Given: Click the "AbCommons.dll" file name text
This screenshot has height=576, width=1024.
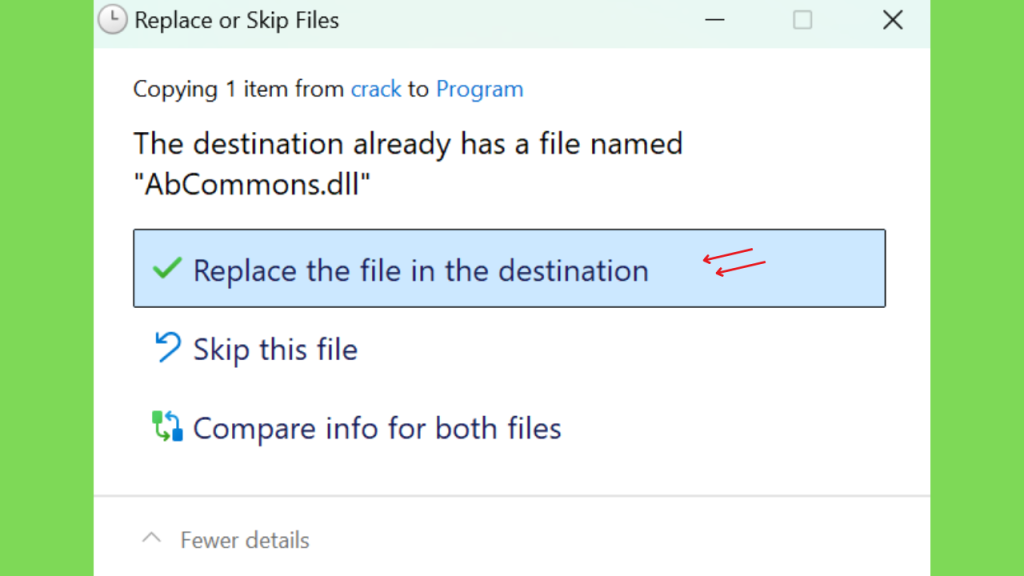Looking at the screenshot, I should [x=252, y=184].
